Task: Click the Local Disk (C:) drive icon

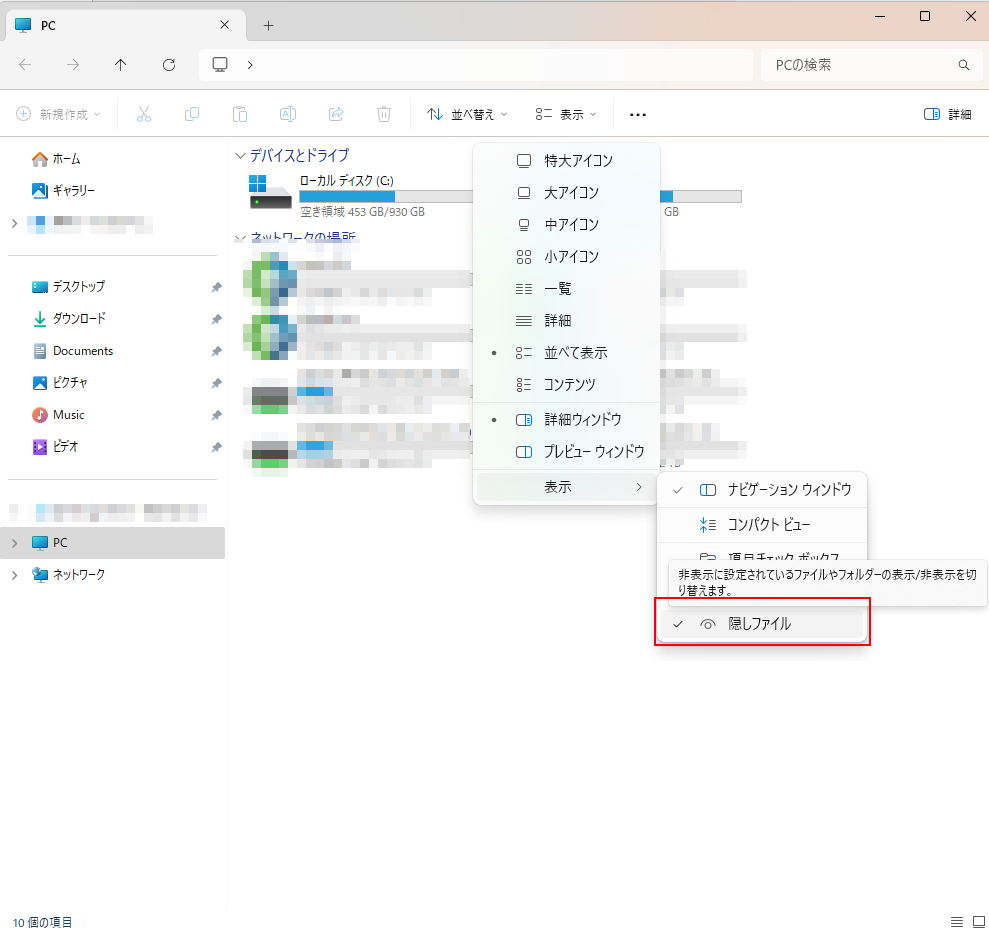Action: (270, 194)
